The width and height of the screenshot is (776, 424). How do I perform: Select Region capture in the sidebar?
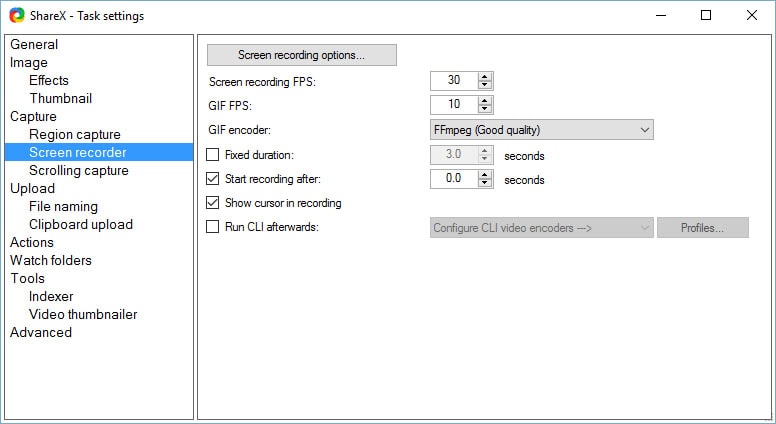coord(75,134)
